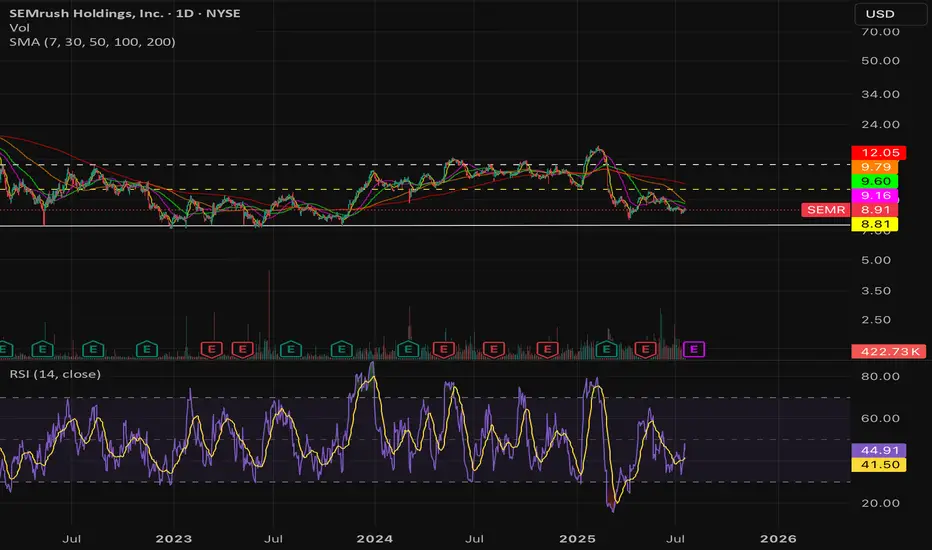This screenshot has height=550, width=932.
Task: Click the 24.00 price axis label
Action: tap(880, 124)
